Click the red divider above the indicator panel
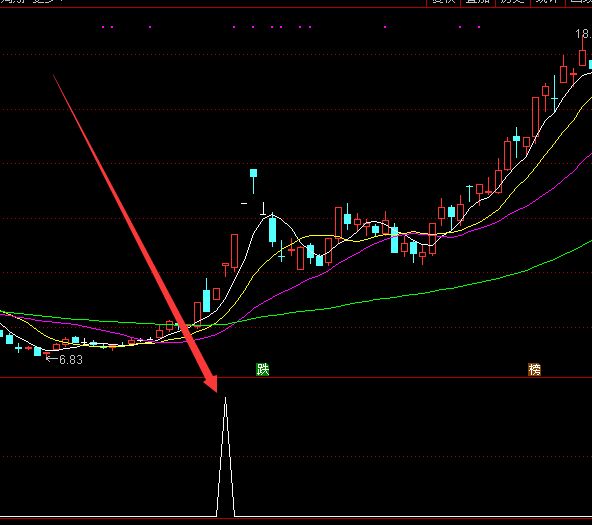Viewport: 592px width, 525px height. 296,377
